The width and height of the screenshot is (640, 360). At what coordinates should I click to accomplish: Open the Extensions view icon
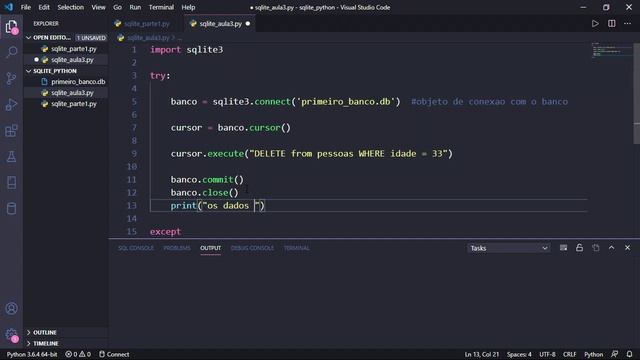tap(11, 131)
